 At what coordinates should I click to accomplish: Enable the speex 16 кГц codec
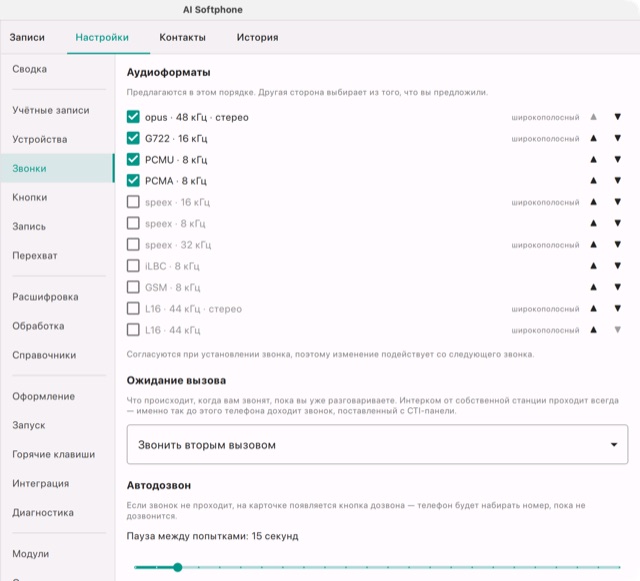click(133, 202)
